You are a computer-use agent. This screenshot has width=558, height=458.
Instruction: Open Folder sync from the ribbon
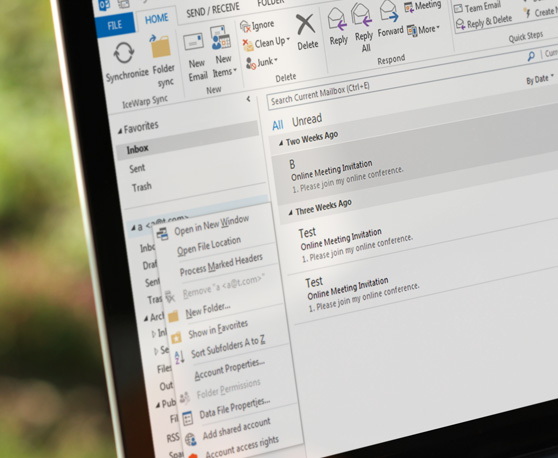click(161, 47)
